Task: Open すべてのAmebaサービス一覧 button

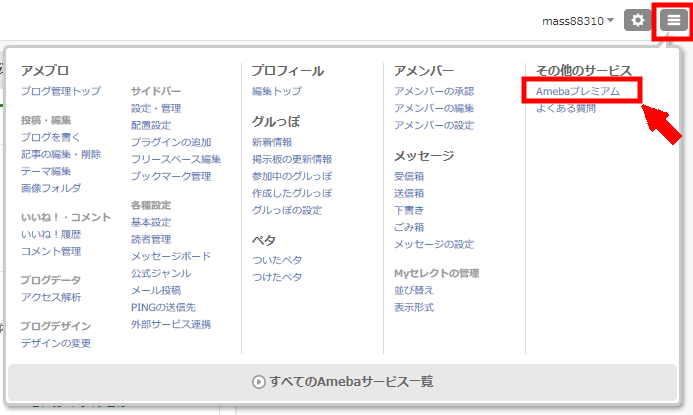Action: click(343, 381)
